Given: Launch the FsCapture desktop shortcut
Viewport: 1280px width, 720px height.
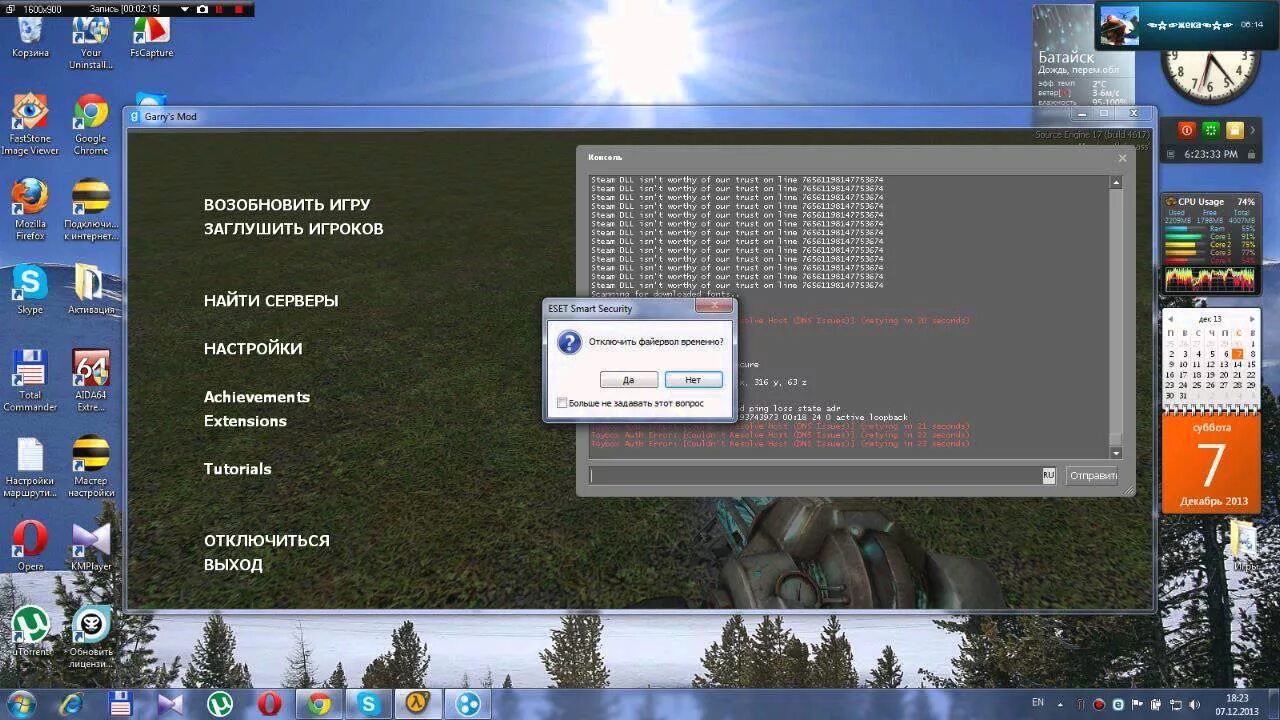Looking at the screenshot, I should [x=151, y=38].
